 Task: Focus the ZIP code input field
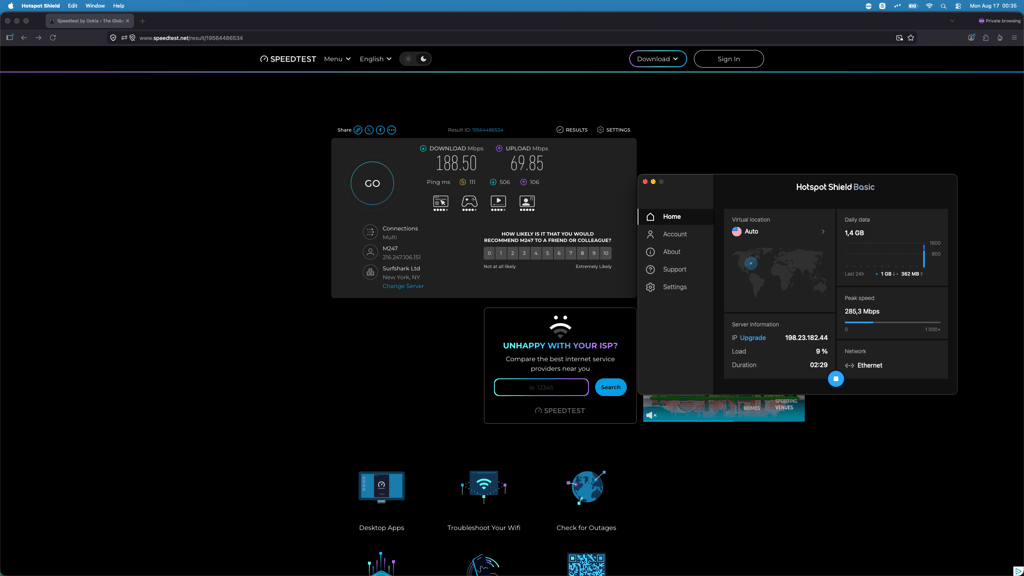(x=541, y=387)
